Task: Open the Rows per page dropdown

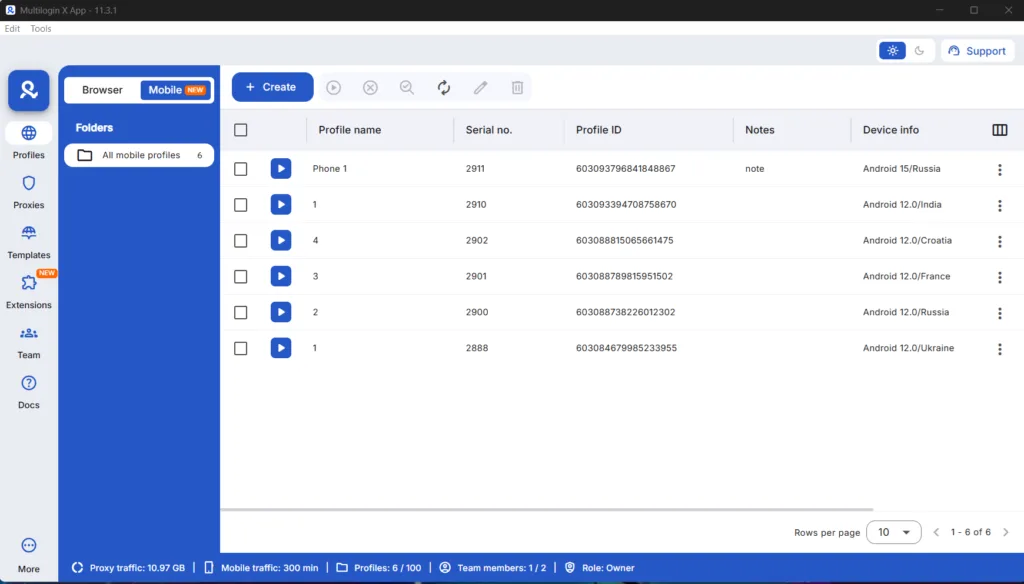Action: pos(893,532)
